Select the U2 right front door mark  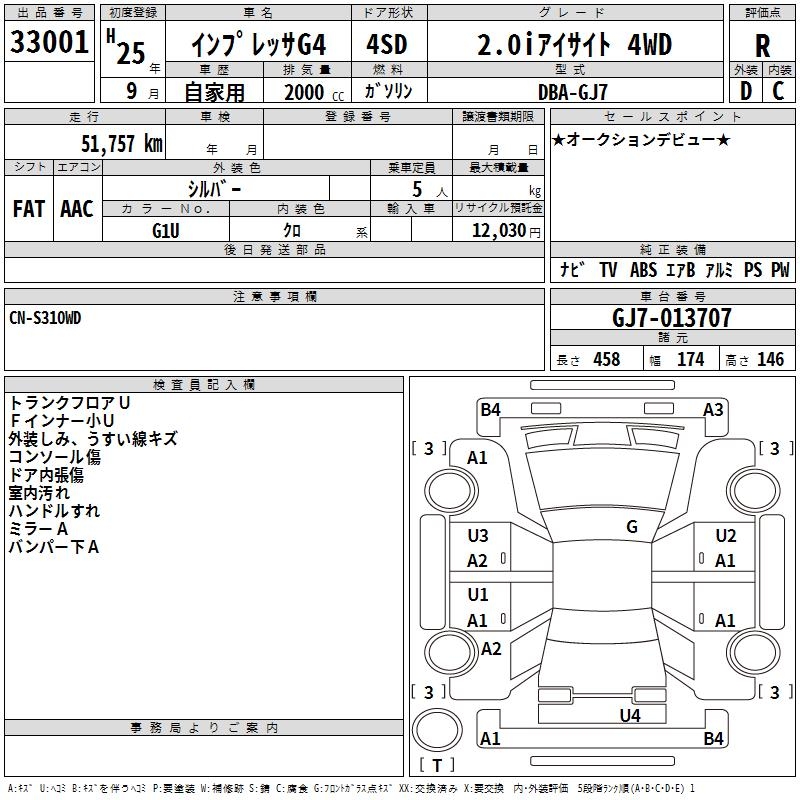pyautogui.click(x=726, y=536)
